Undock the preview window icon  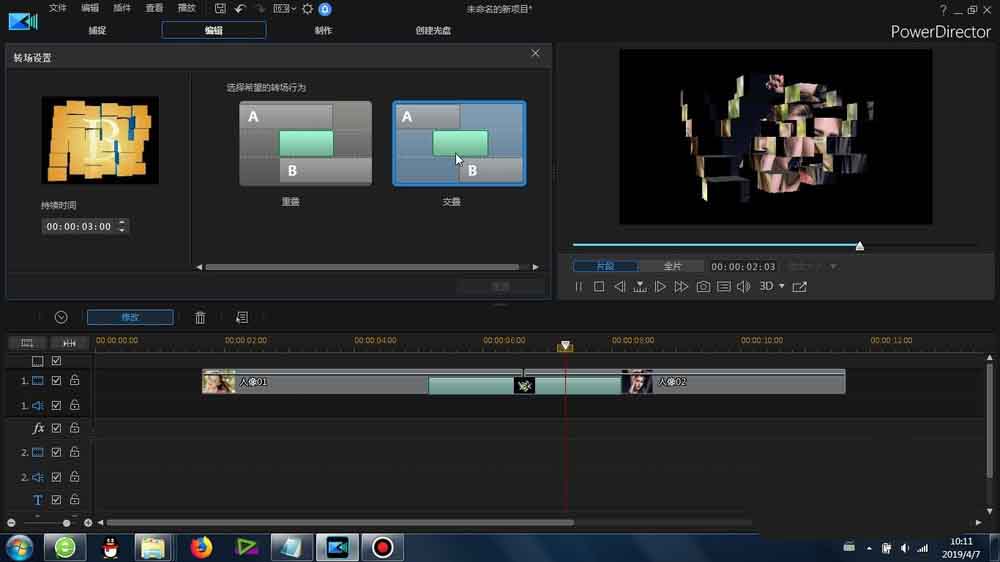pyautogui.click(x=800, y=286)
